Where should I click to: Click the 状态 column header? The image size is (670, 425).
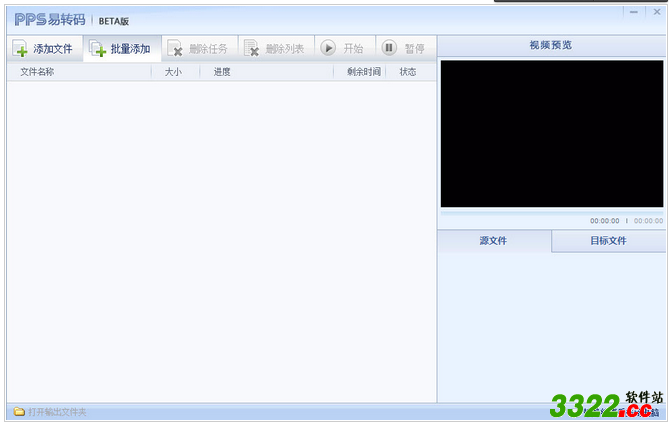click(411, 72)
